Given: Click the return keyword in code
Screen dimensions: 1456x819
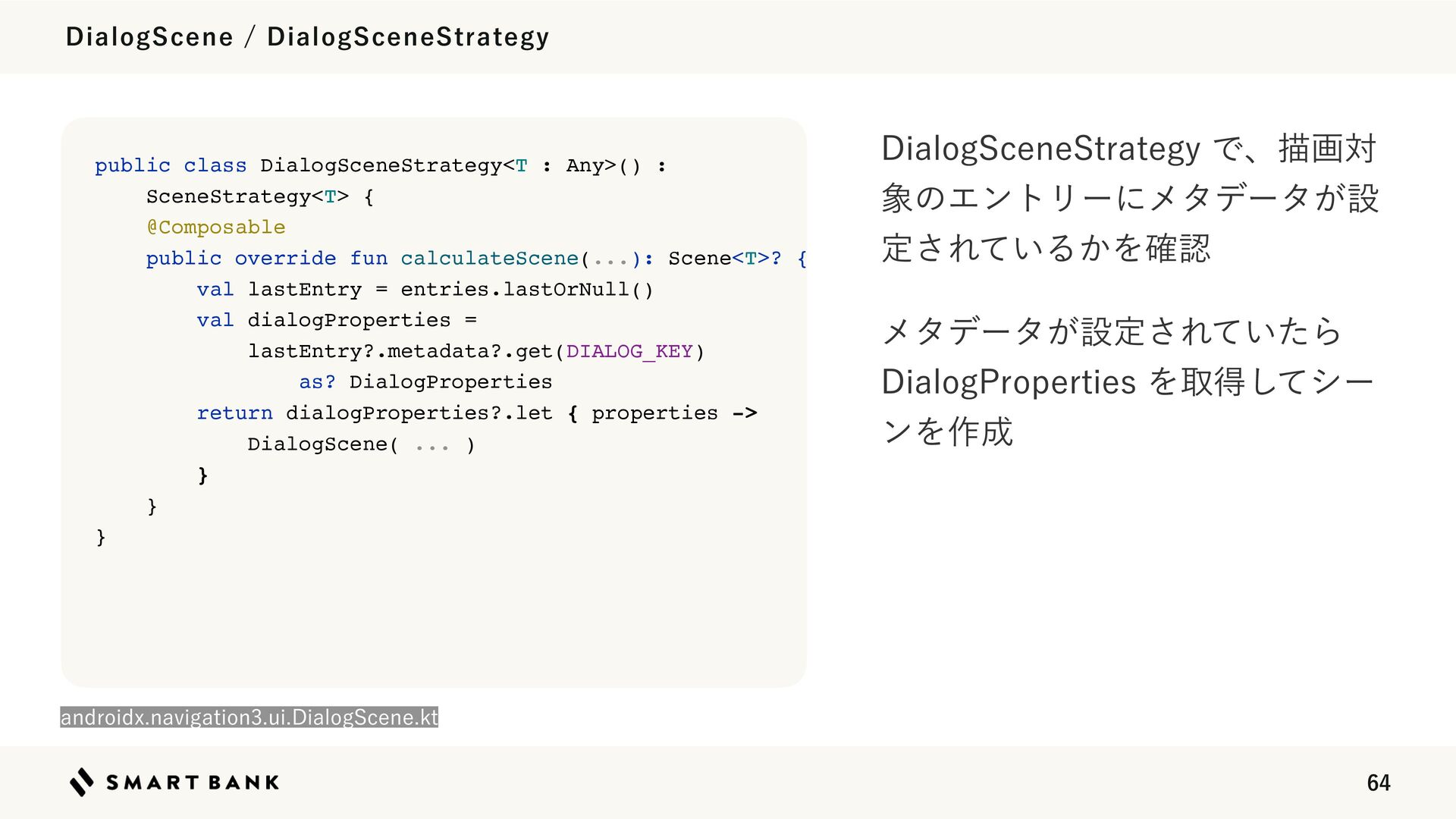Looking at the screenshot, I should pyautogui.click(x=234, y=413).
